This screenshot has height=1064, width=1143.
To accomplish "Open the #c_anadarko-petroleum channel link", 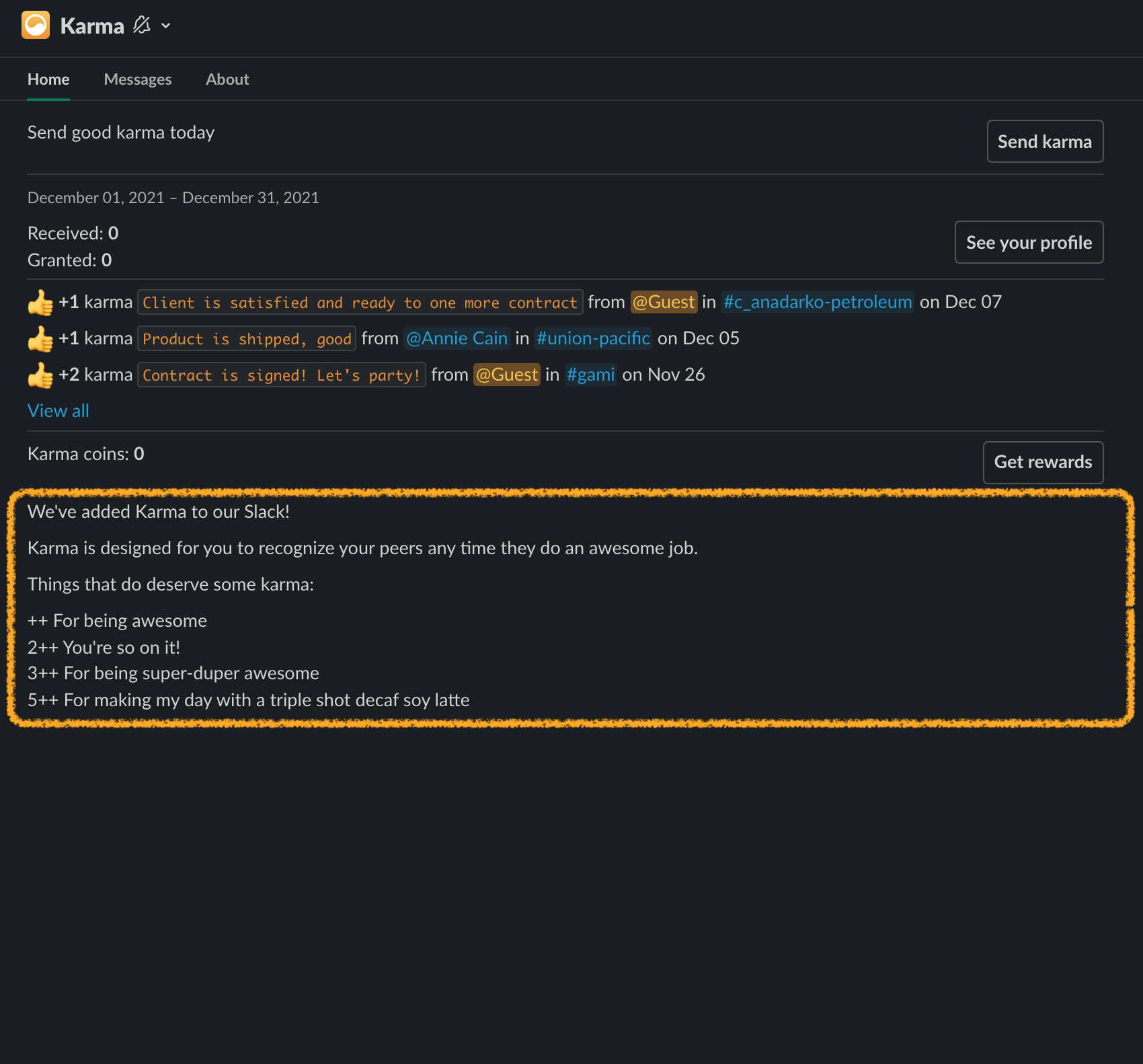I will point(818,302).
